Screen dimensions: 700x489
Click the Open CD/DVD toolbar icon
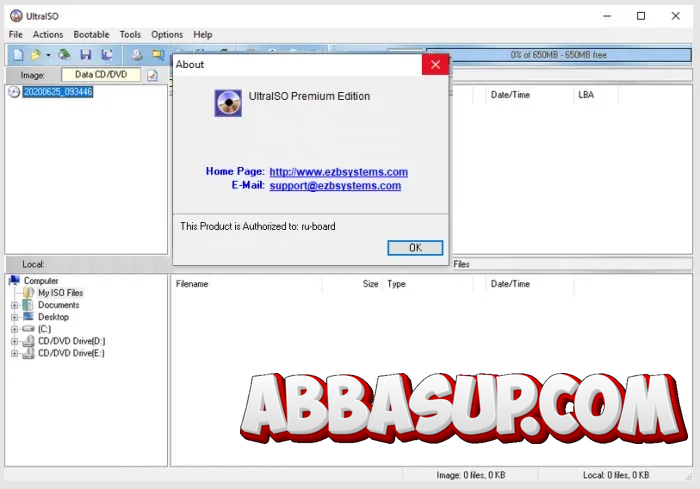click(x=64, y=54)
